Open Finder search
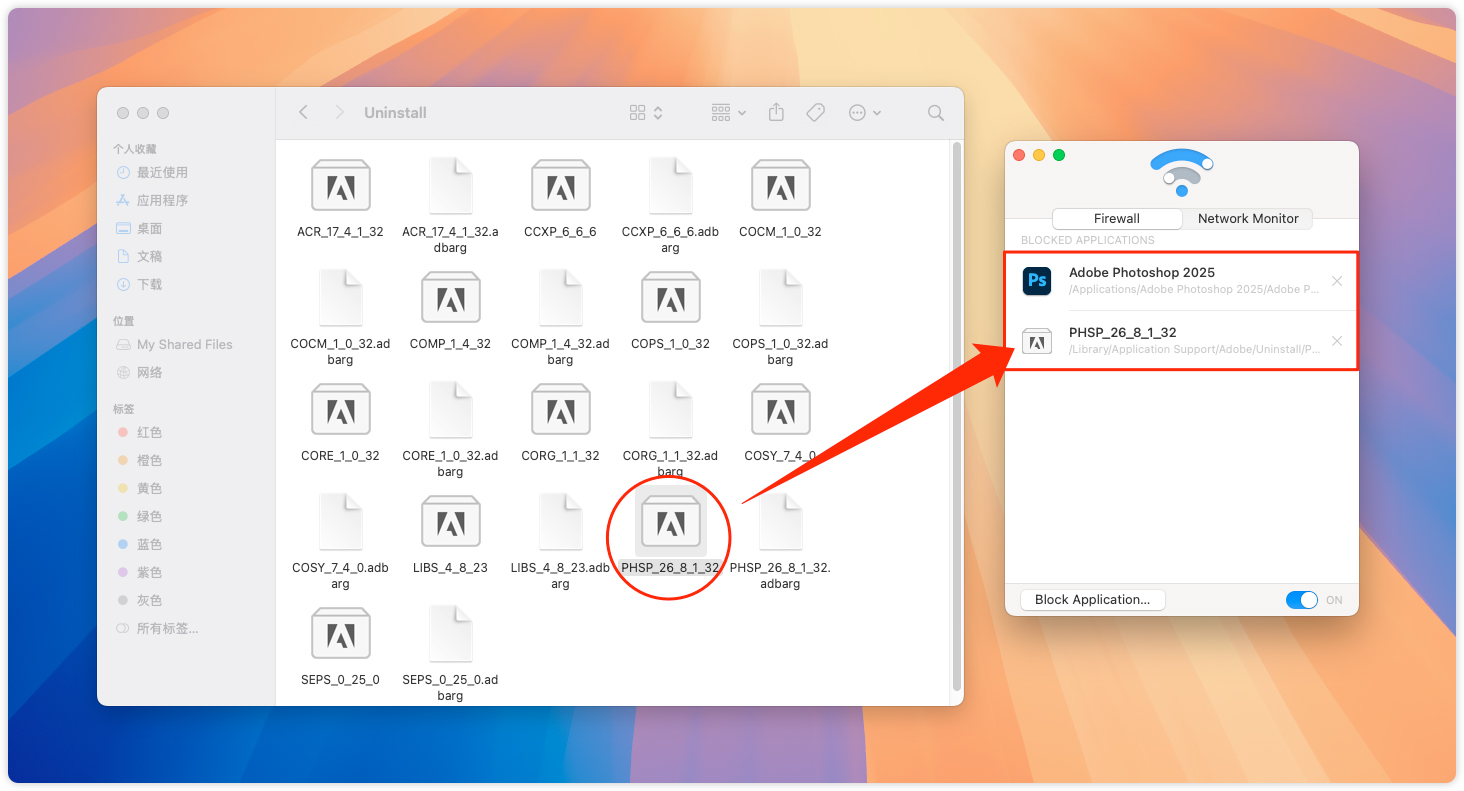Screen dimensions: 1464x791 936,113
